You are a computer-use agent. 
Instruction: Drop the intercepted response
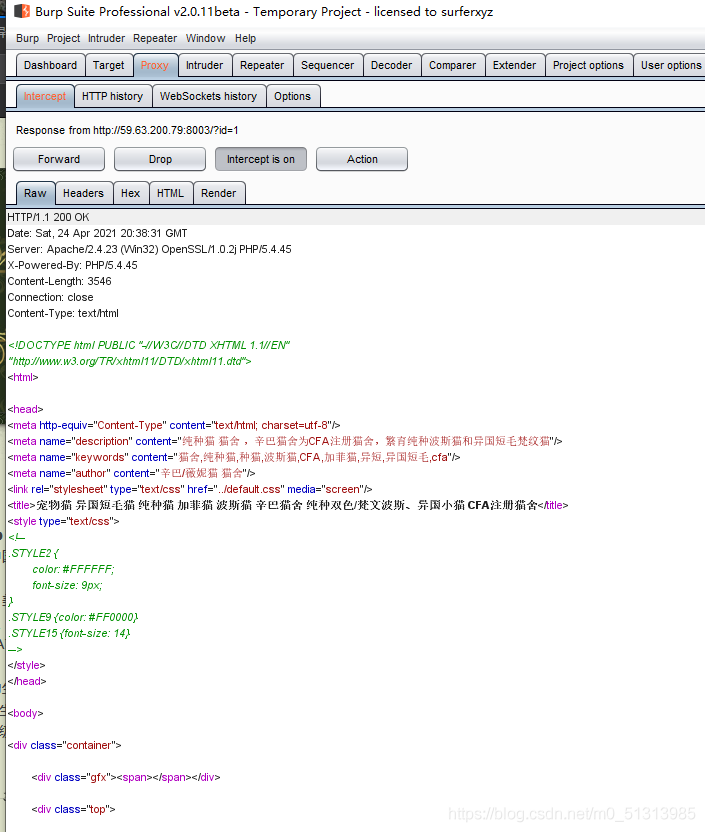click(x=160, y=159)
